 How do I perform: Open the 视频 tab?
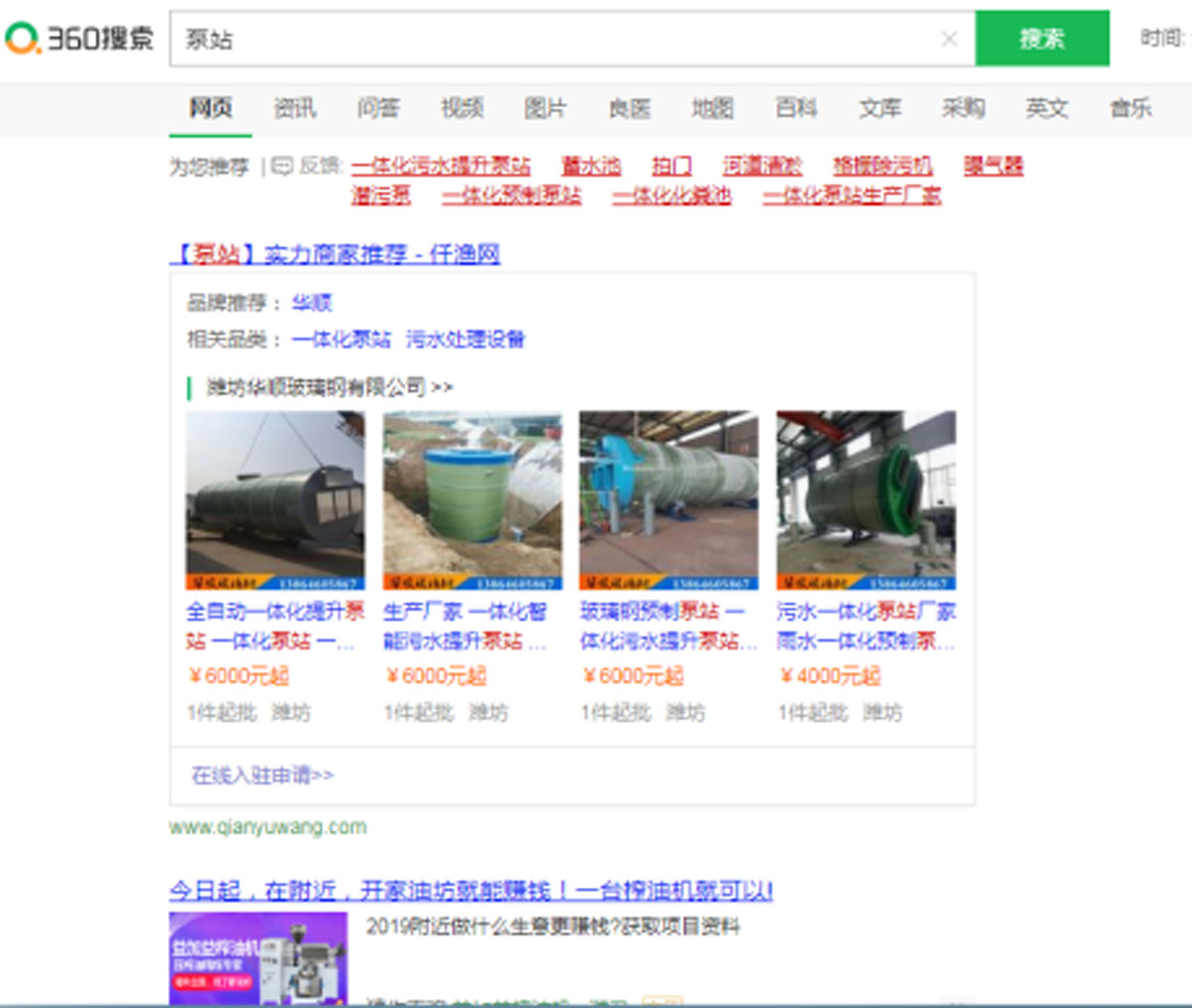[462, 108]
